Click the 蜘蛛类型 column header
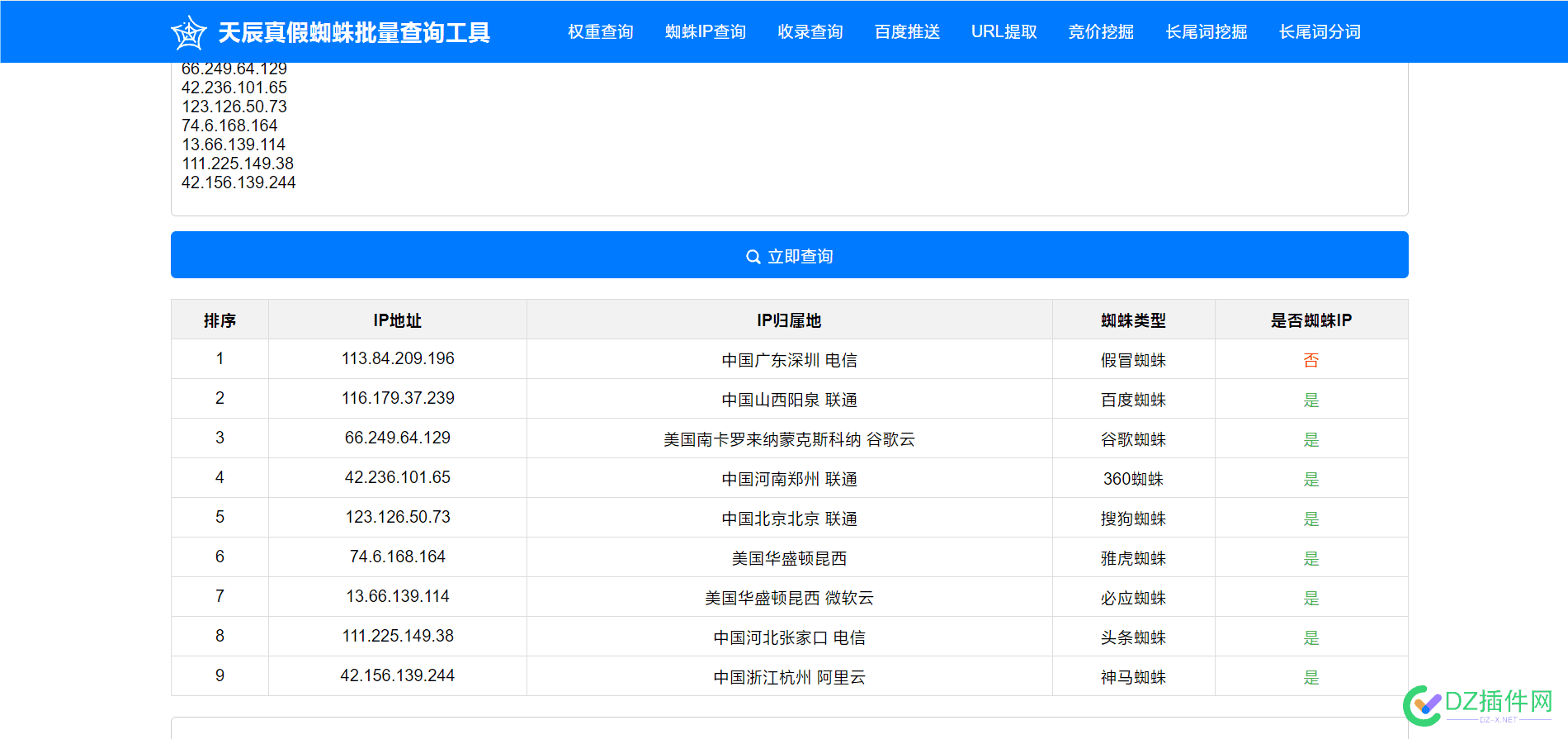The width and height of the screenshot is (1568, 739). pyautogui.click(x=1133, y=320)
